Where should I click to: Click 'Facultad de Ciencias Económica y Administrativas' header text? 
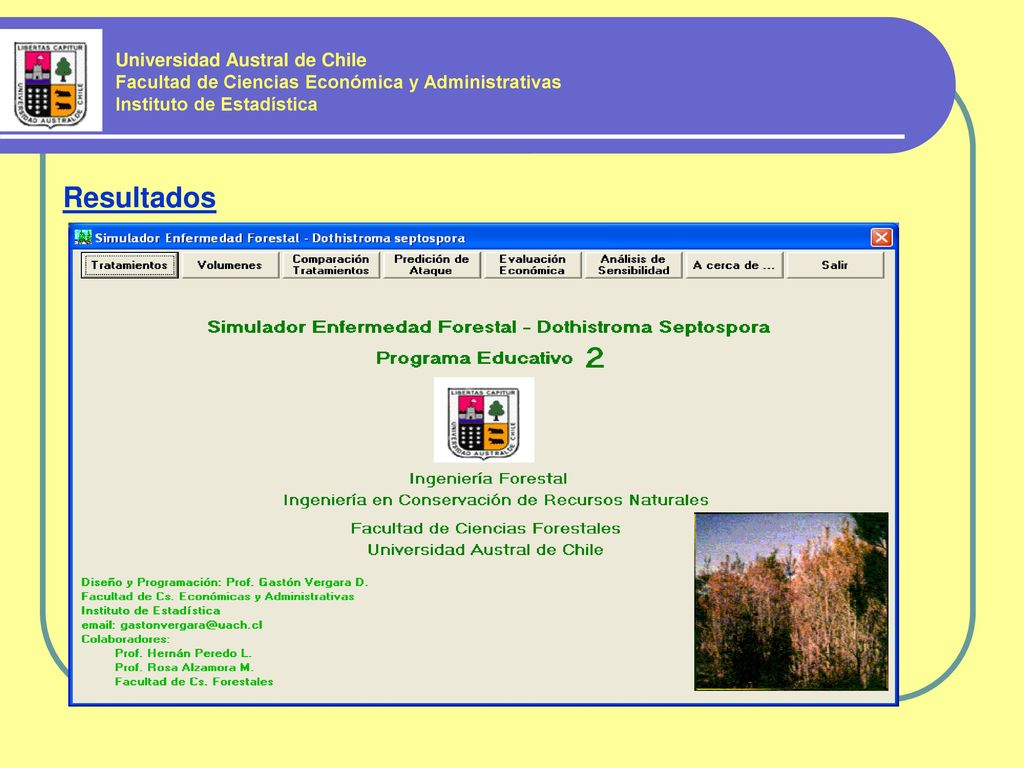click(338, 82)
